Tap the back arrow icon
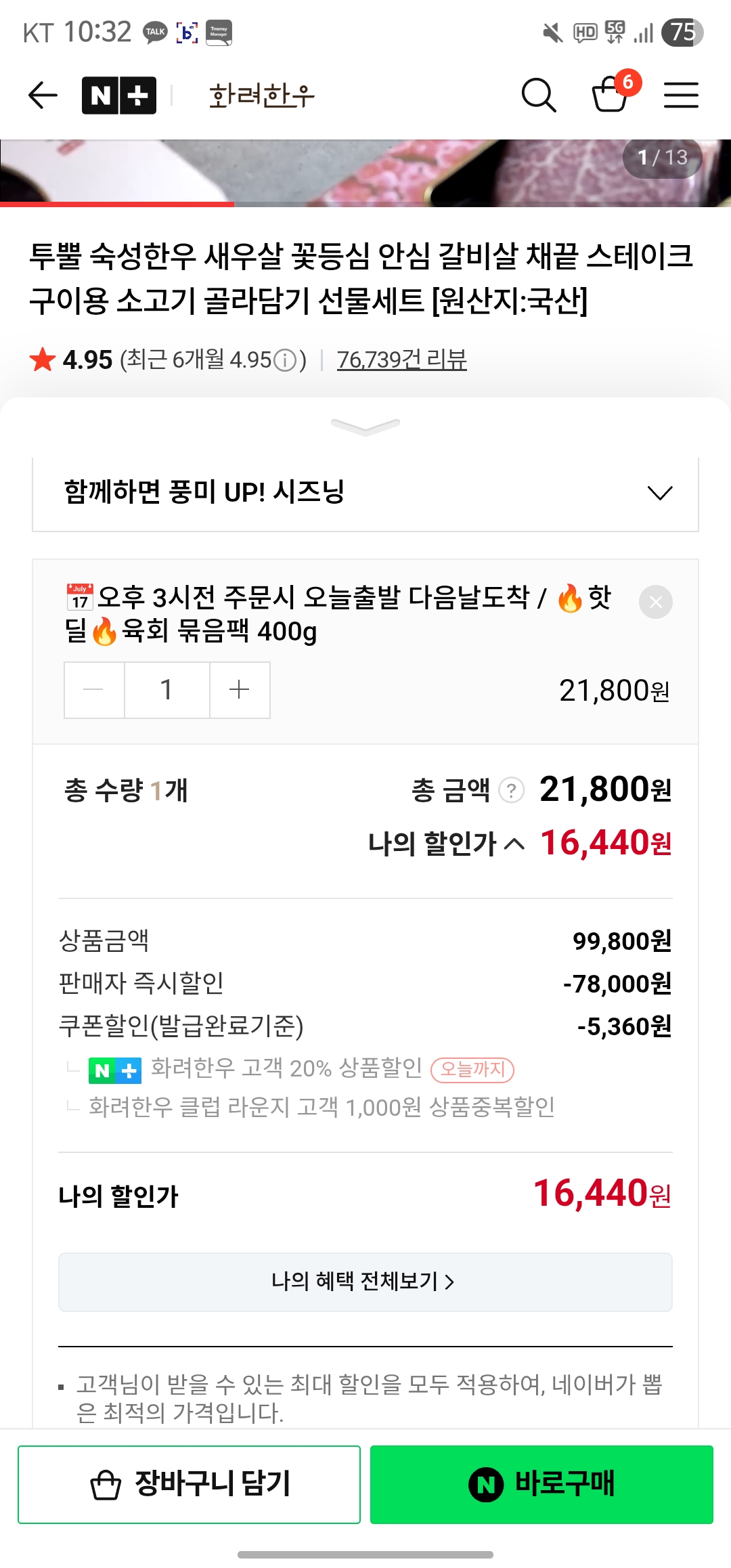 (43, 95)
